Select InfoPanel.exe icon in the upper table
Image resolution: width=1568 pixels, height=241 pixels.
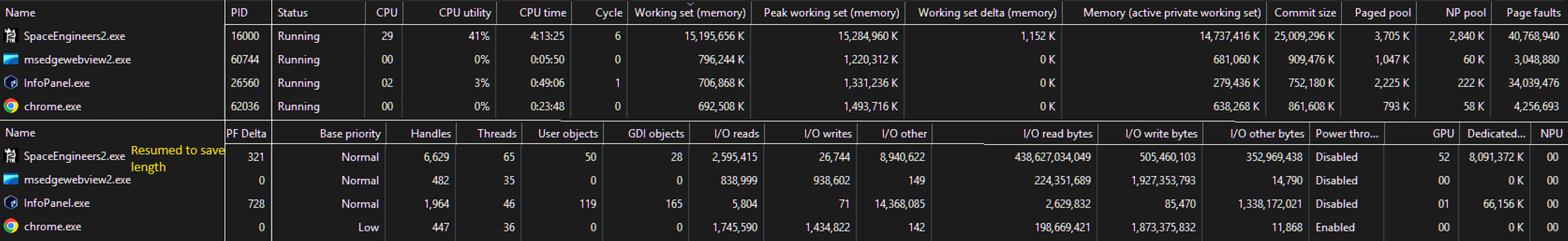(x=10, y=83)
